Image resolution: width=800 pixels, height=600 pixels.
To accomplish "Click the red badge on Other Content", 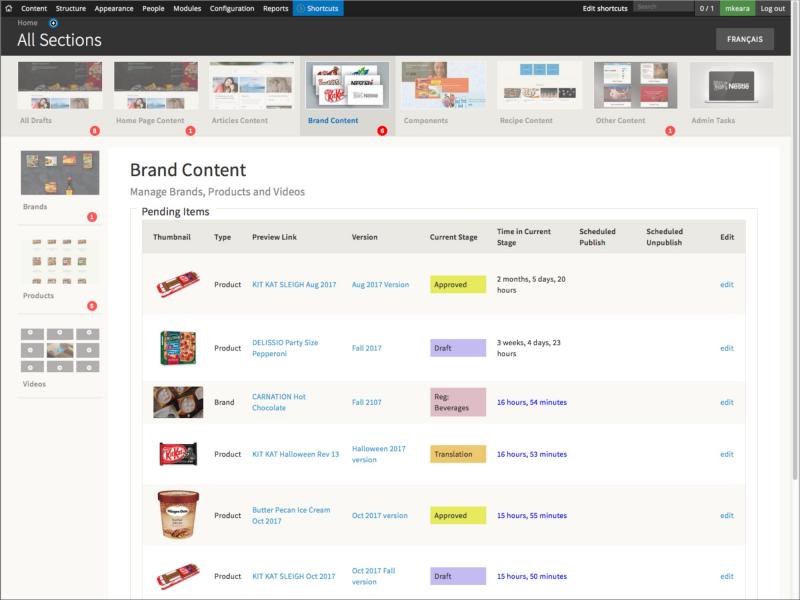I will [x=670, y=131].
